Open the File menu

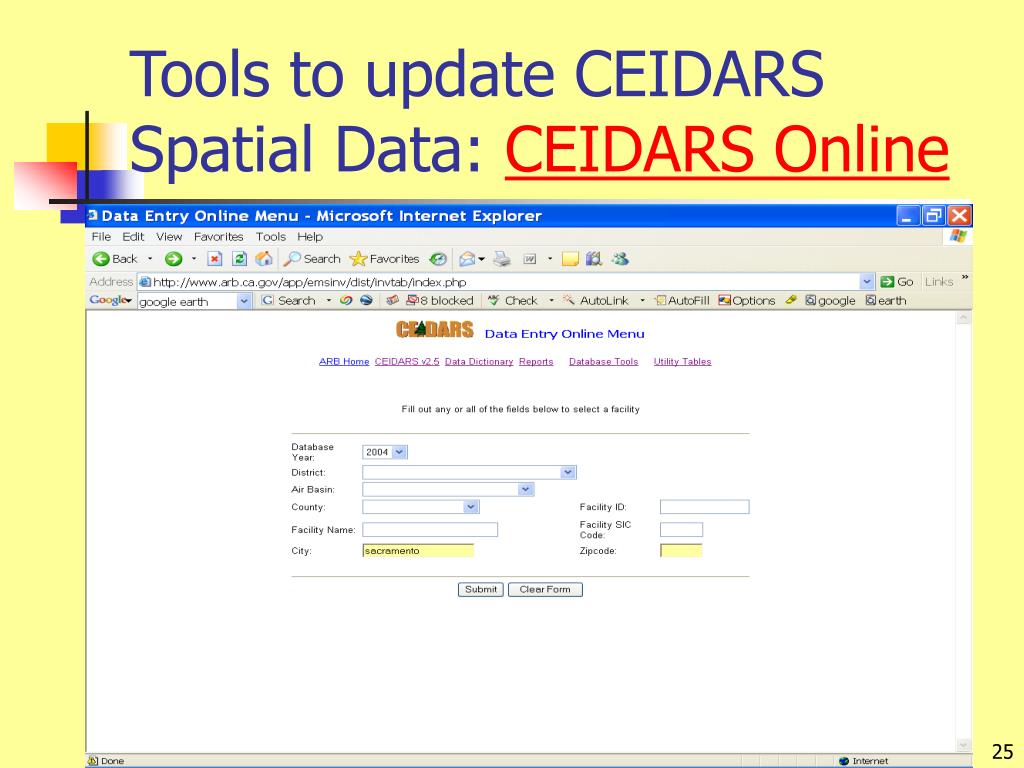pos(101,236)
